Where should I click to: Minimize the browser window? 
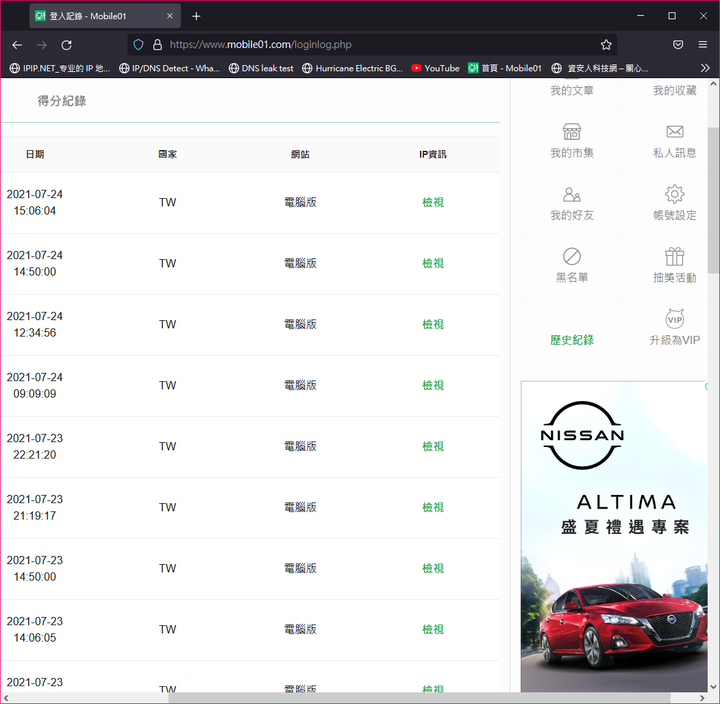click(641, 16)
